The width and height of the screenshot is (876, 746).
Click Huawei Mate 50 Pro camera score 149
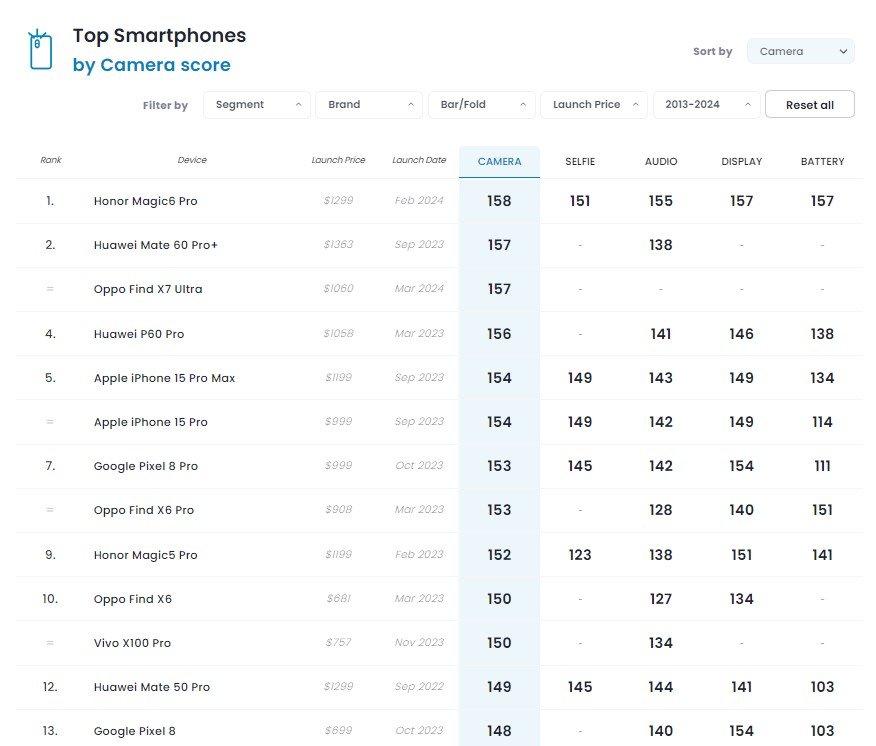pyautogui.click(x=499, y=687)
